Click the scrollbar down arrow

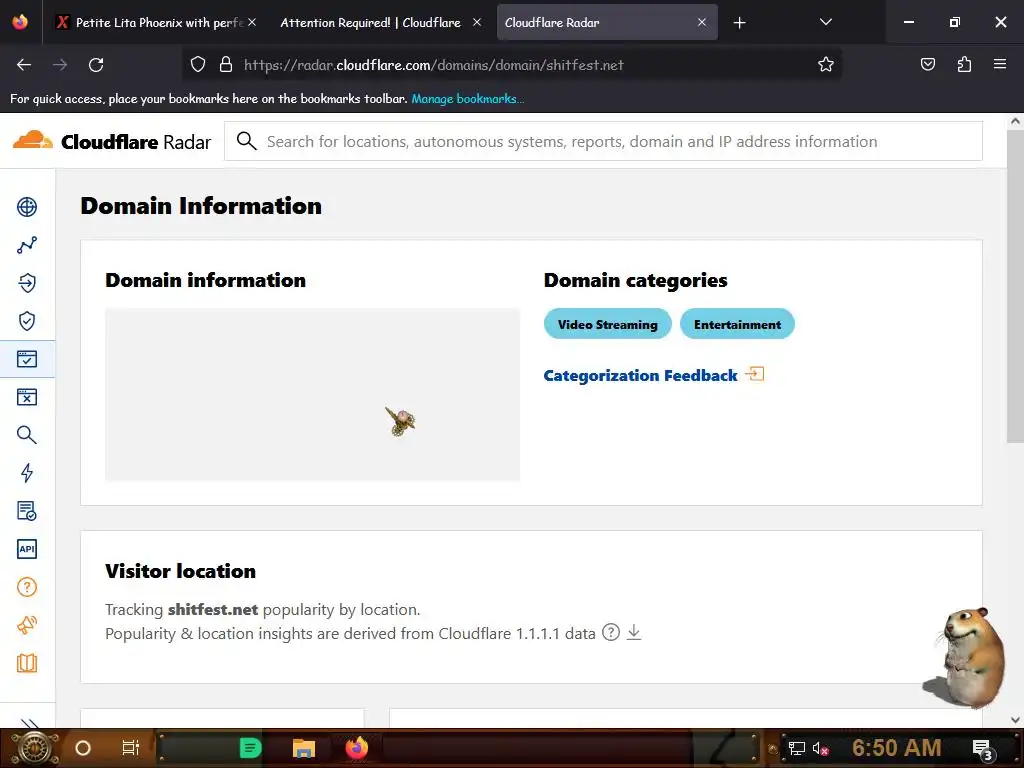point(1015,720)
